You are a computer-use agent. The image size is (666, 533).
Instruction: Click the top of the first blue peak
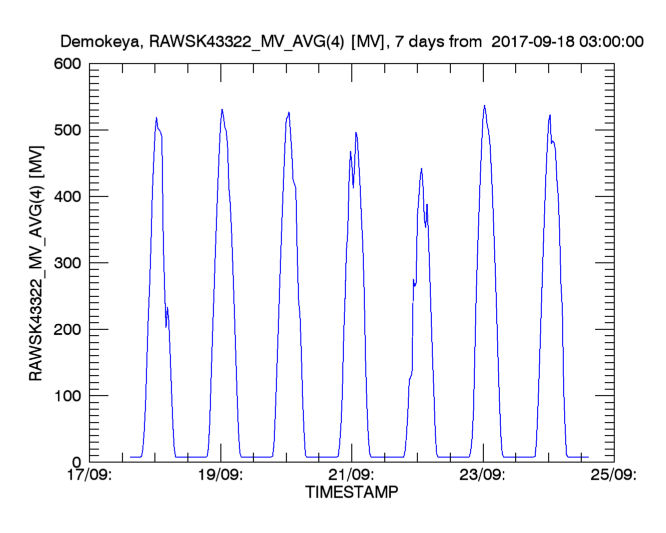pos(156,118)
